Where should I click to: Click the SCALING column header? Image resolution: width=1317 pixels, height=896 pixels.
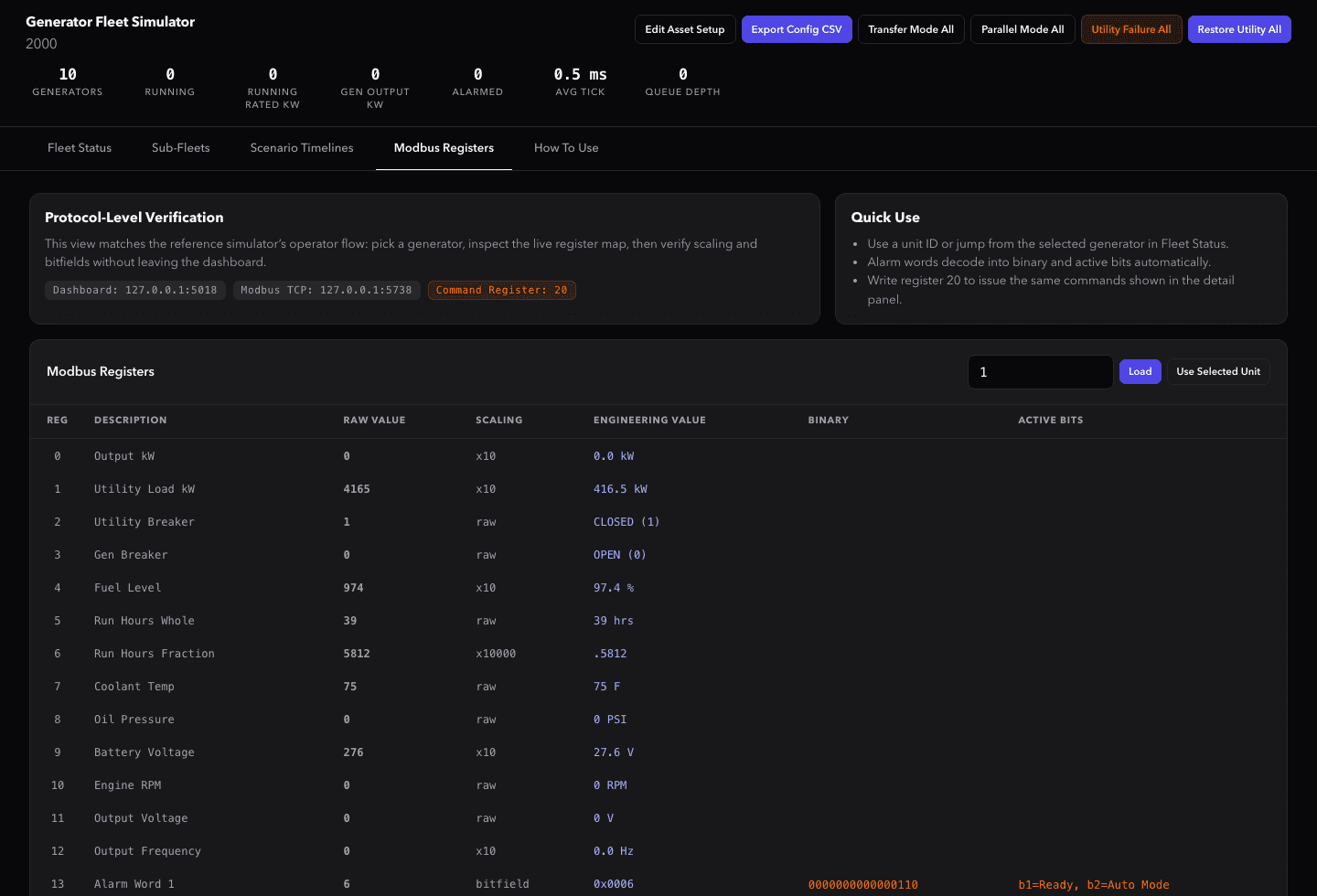pyautogui.click(x=499, y=421)
